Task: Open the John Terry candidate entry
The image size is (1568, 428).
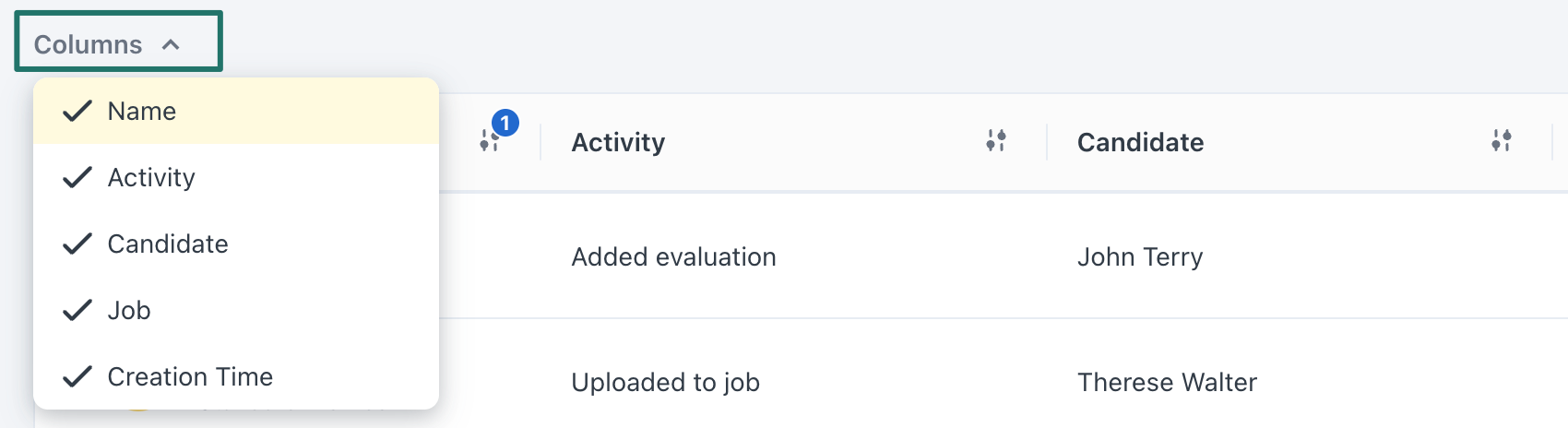Action: click(1140, 256)
